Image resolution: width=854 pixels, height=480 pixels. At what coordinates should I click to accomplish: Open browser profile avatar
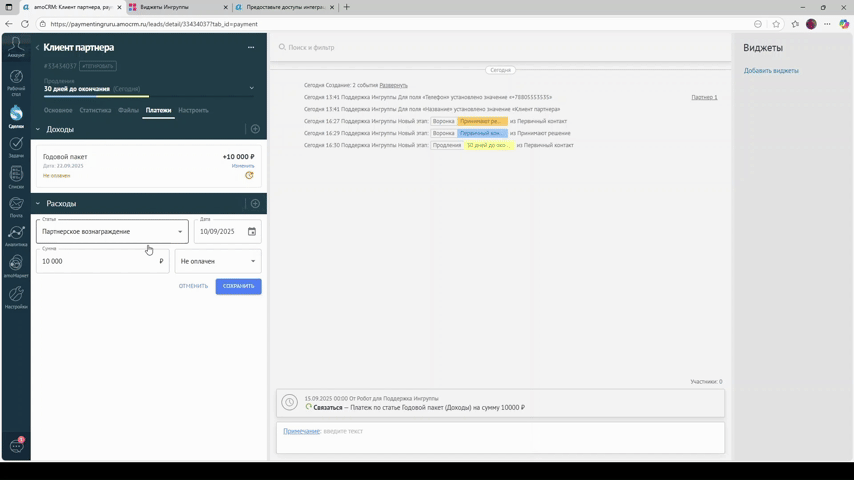point(811,24)
